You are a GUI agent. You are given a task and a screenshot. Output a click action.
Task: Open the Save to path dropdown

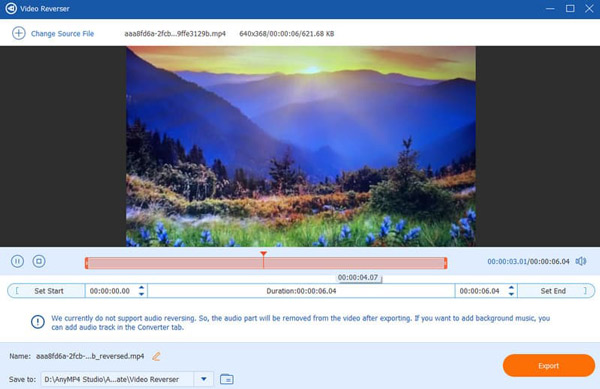204,379
